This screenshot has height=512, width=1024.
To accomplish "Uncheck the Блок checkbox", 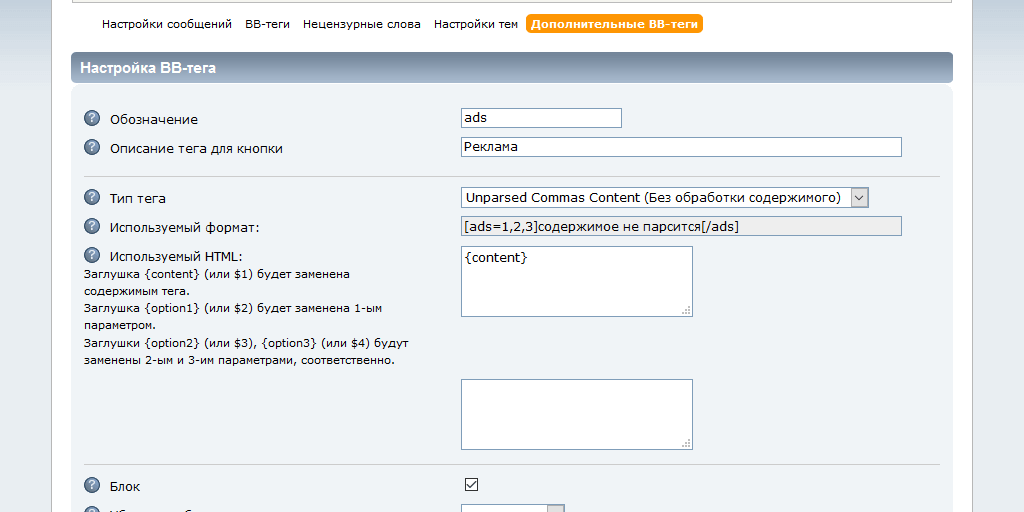I will point(472,485).
